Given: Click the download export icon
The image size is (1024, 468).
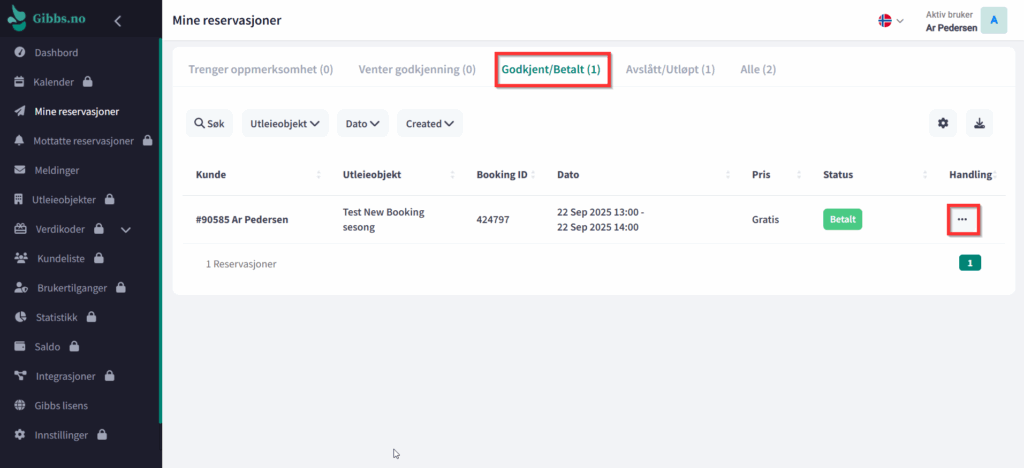Looking at the screenshot, I should [979, 123].
